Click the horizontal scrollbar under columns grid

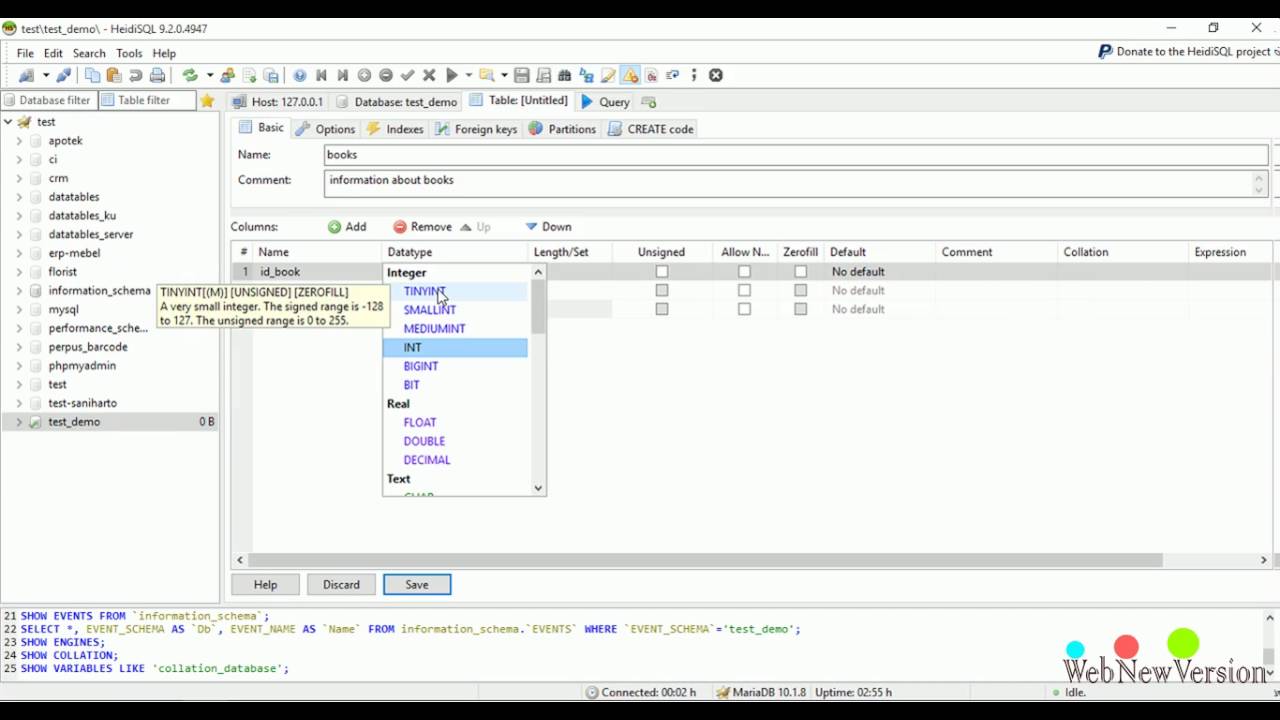[705, 560]
